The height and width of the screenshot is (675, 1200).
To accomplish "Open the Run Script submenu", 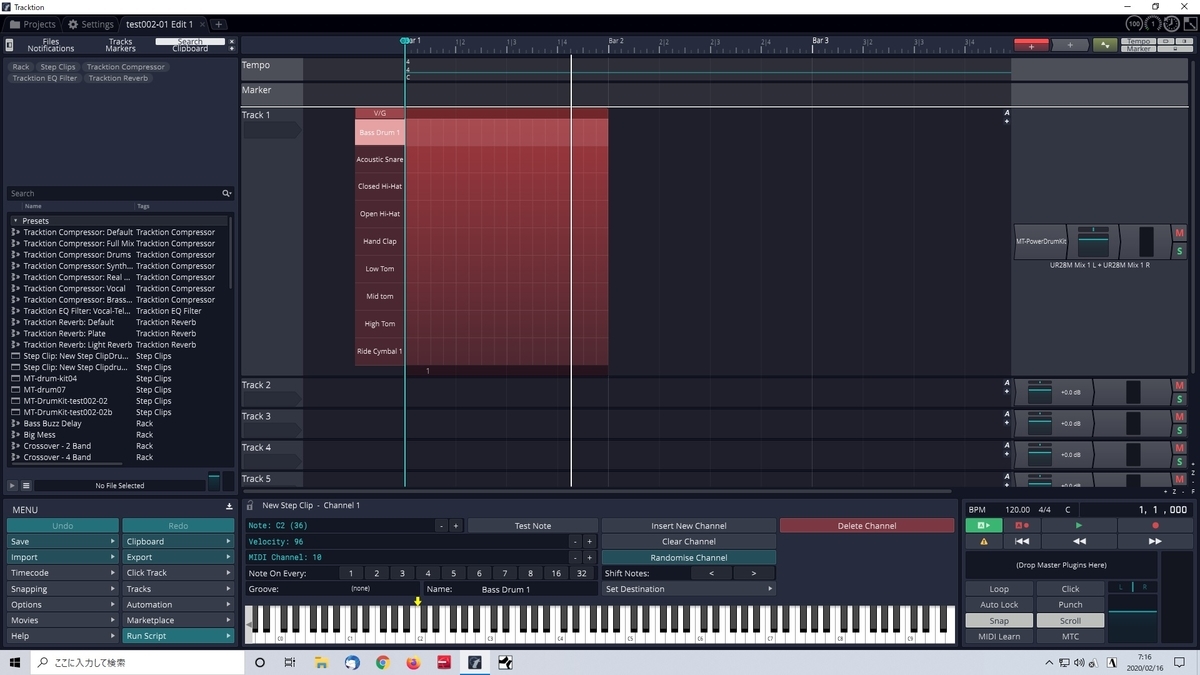I will click(x=177, y=636).
